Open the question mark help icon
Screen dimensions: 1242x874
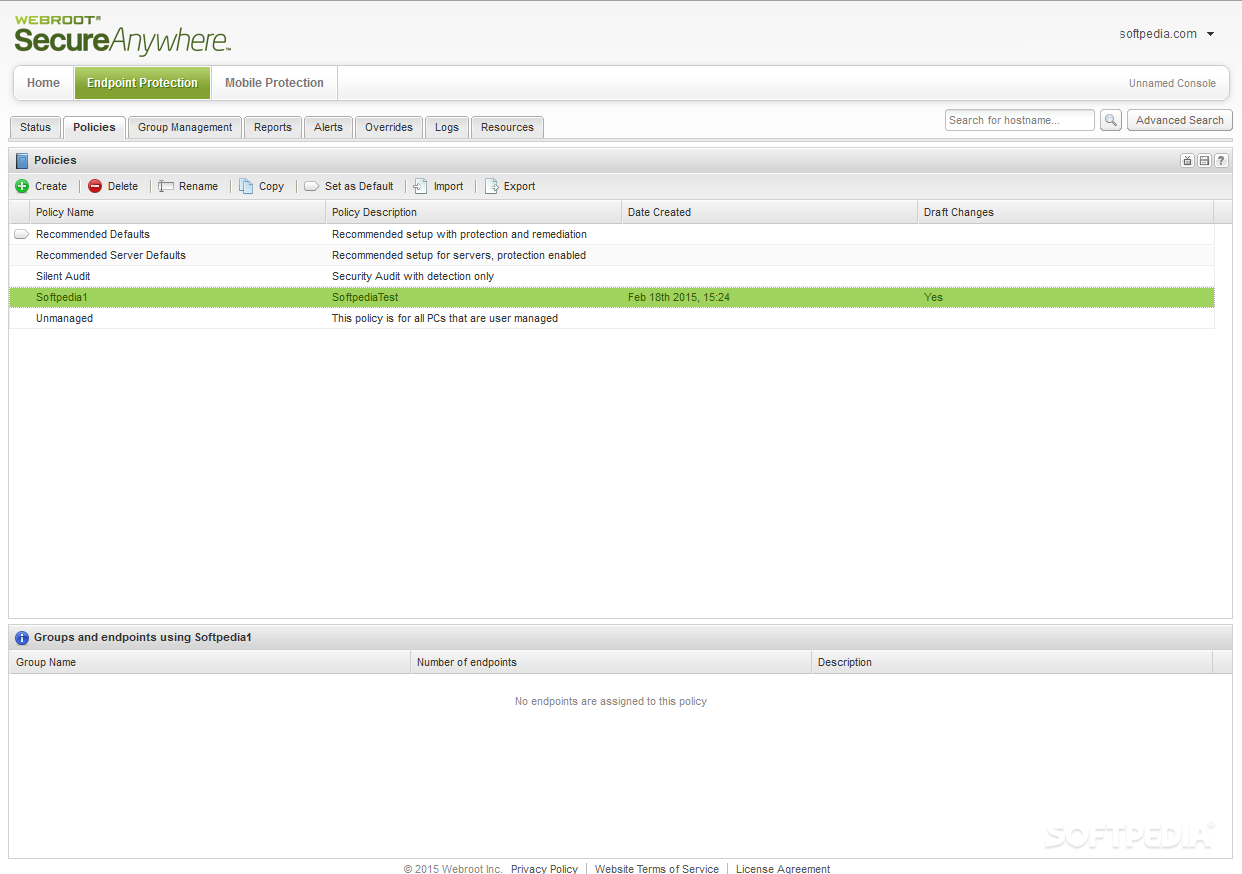coord(1221,160)
